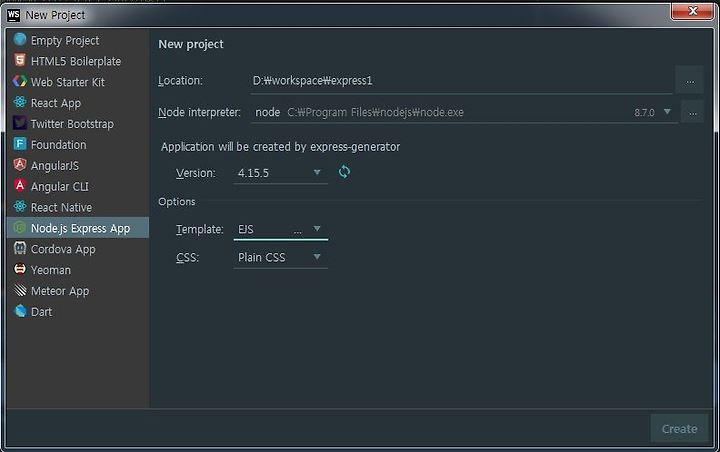Click the Node.js Express App icon

tap(20, 227)
